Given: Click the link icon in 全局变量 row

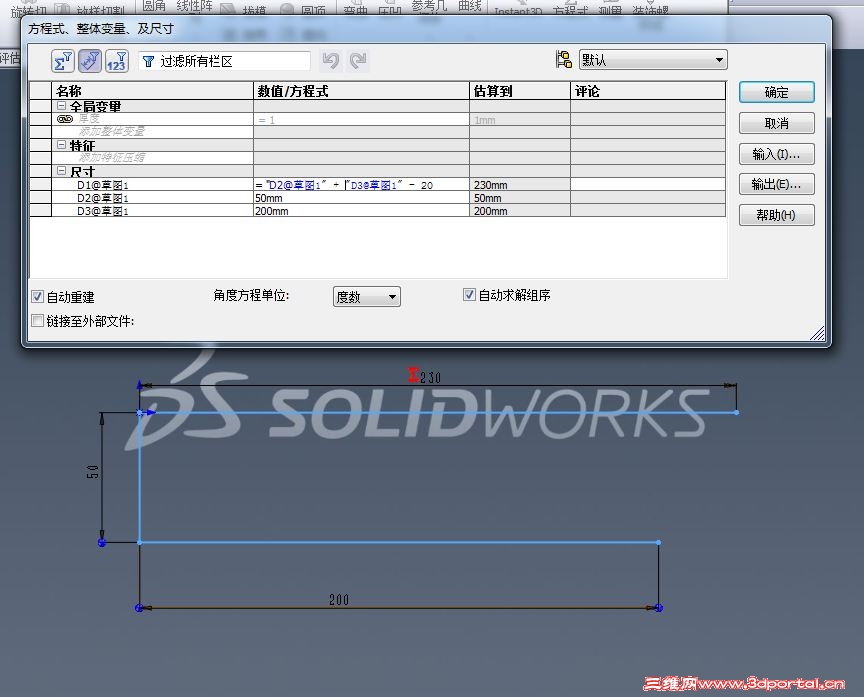Looking at the screenshot, I should (65, 119).
